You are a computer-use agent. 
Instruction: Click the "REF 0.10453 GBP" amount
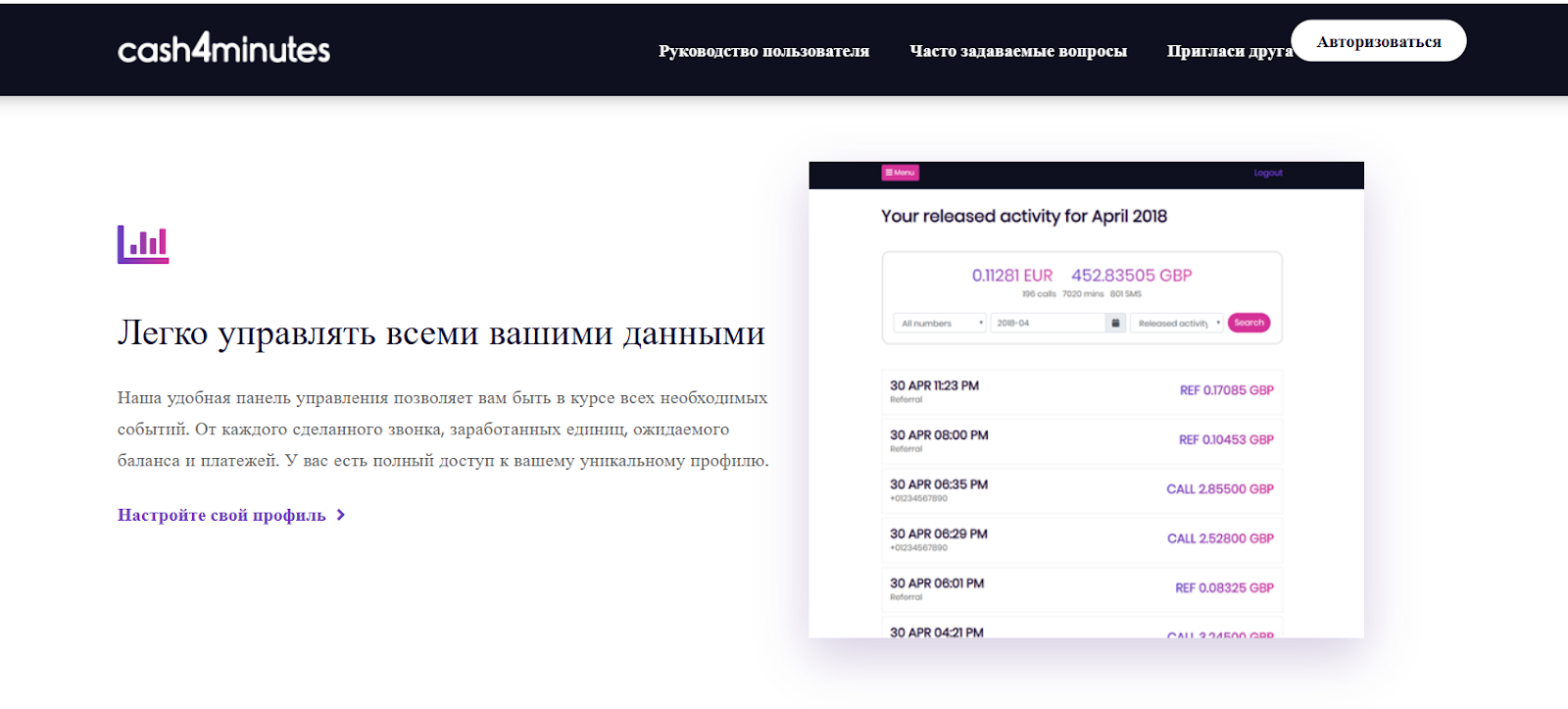[x=1226, y=439]
